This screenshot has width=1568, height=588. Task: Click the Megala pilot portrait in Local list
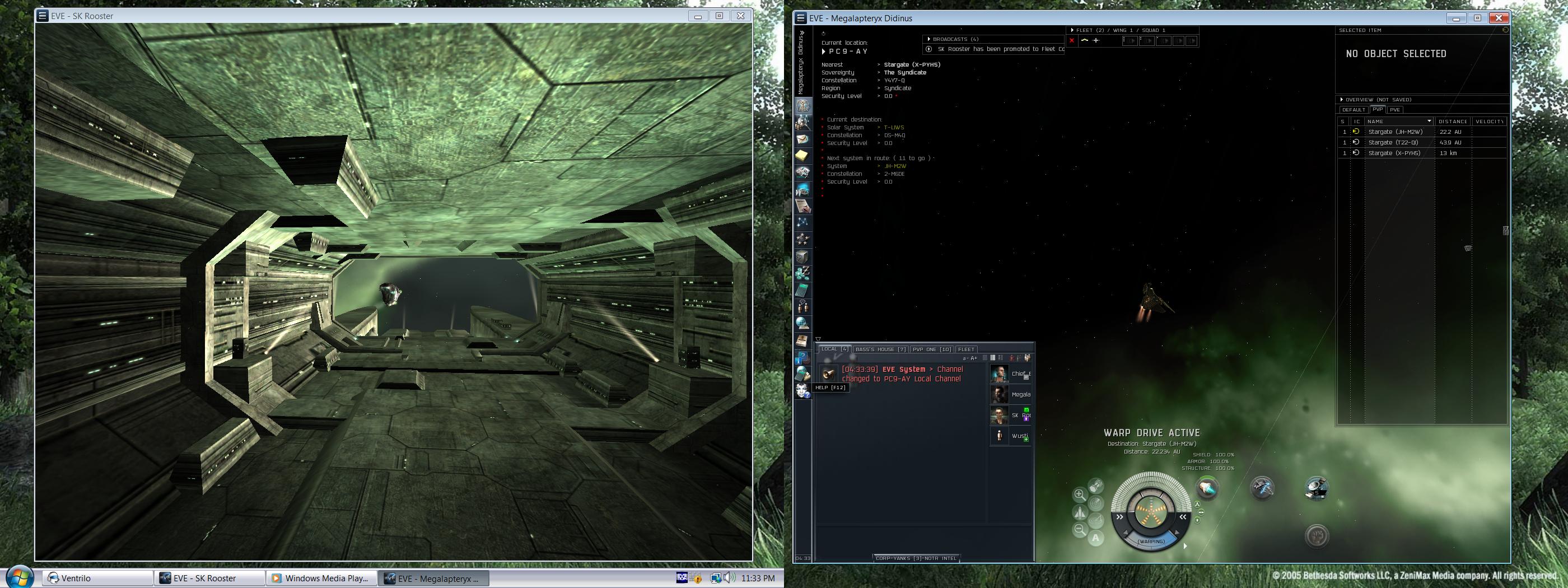999,394
